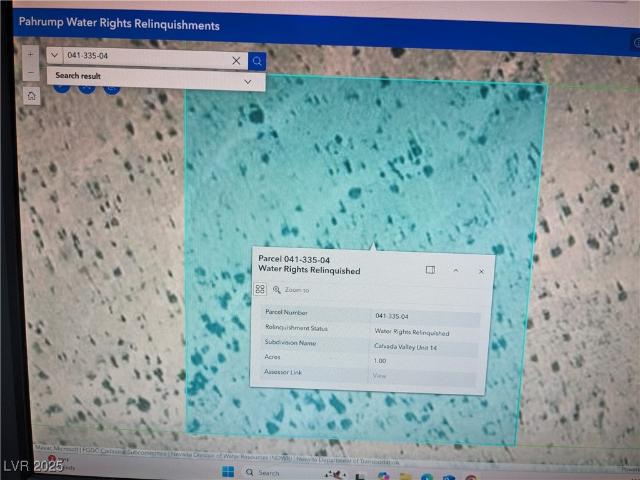Image resolution: width=640 pixels, height=480 pixels.
Task: Open the popup actions grid icon
Action: pos(260,289)
